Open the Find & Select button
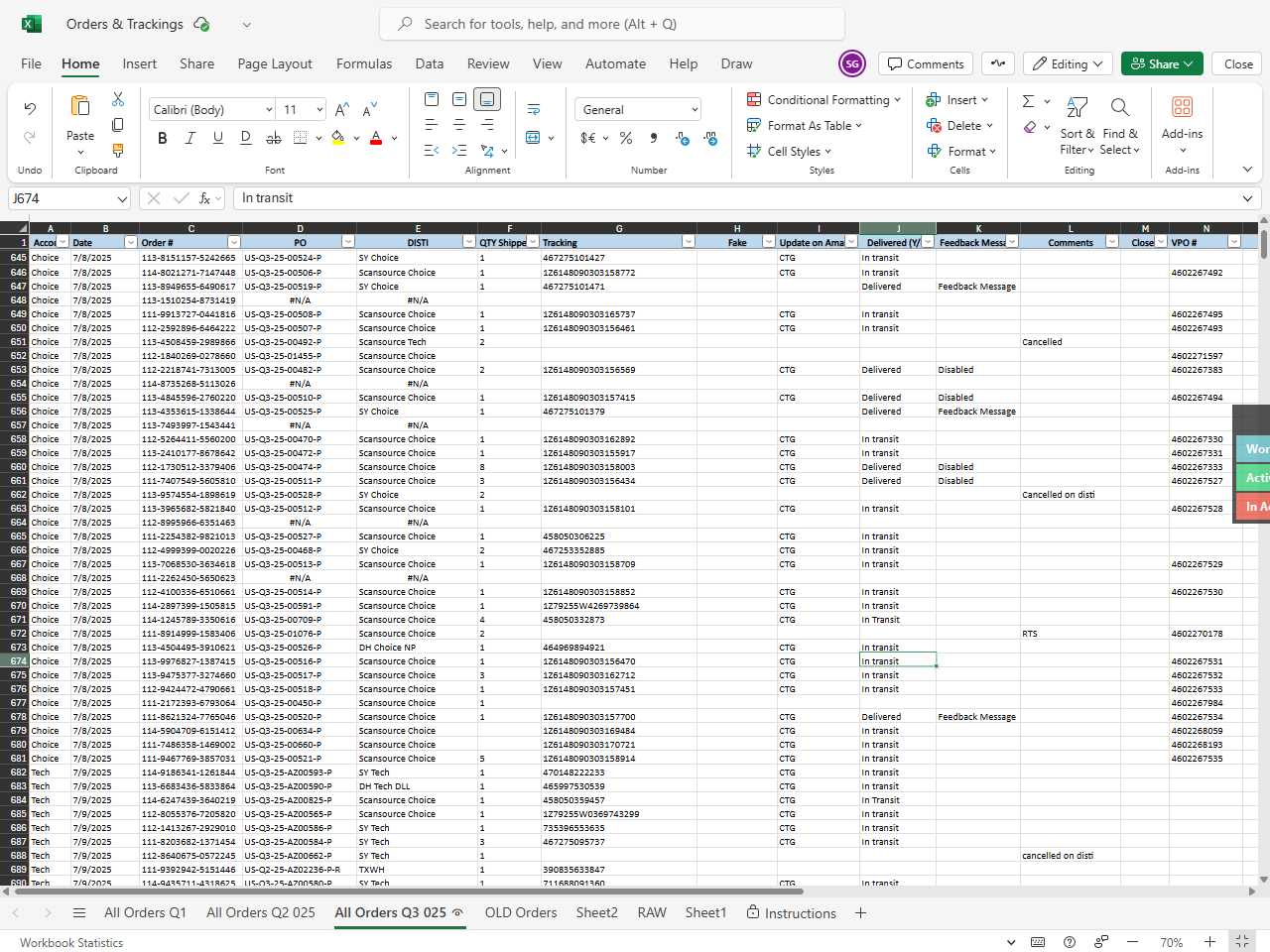Image resolution: width=1270 pixels, height=952 pixels. pyautogui.click(x=1121, y=126)
